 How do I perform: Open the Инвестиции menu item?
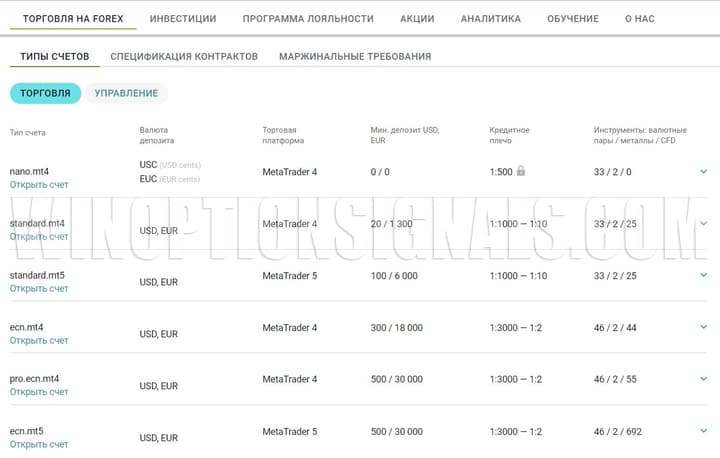pyautogui.click(x=183, y=18)
